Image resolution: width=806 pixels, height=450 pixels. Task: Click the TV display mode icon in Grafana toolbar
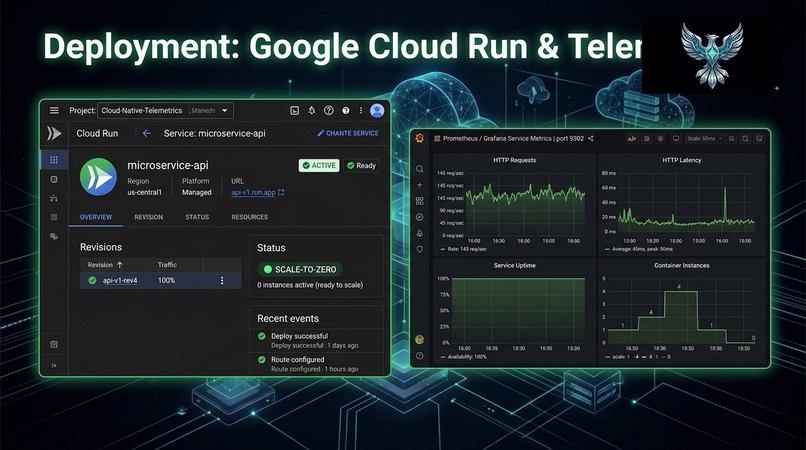(676, 138)
